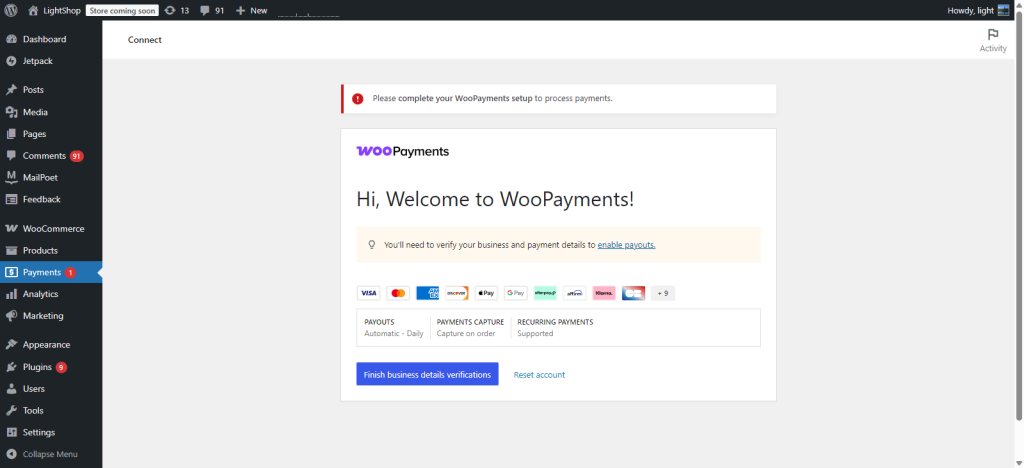
Task: Open Comments with the 91 badge in sidebar
Action: [x=51, y=156]
